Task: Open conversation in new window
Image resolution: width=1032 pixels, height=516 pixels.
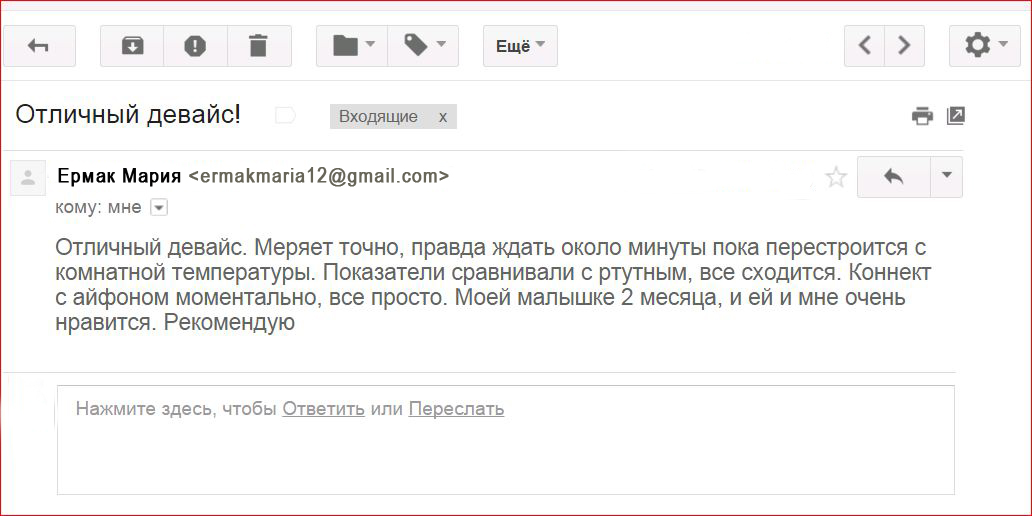Action: [x=955, y=116]
